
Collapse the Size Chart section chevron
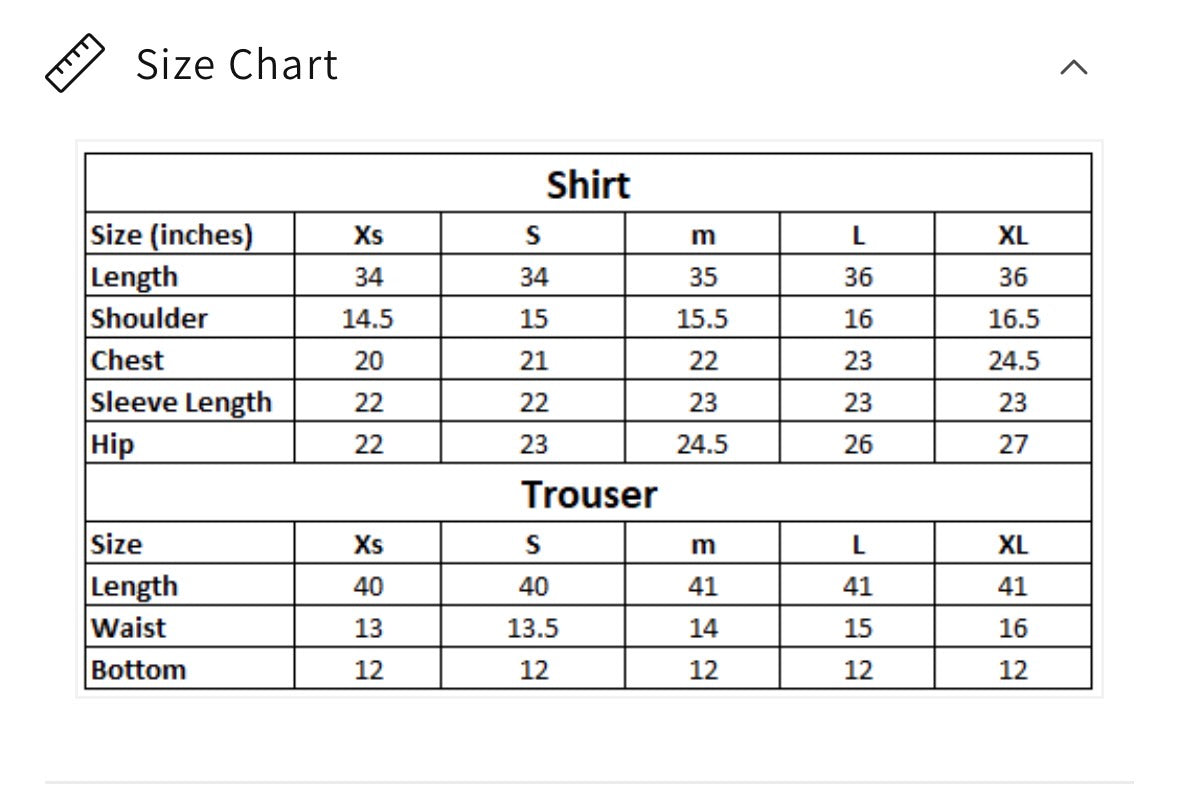point(1074,68)
